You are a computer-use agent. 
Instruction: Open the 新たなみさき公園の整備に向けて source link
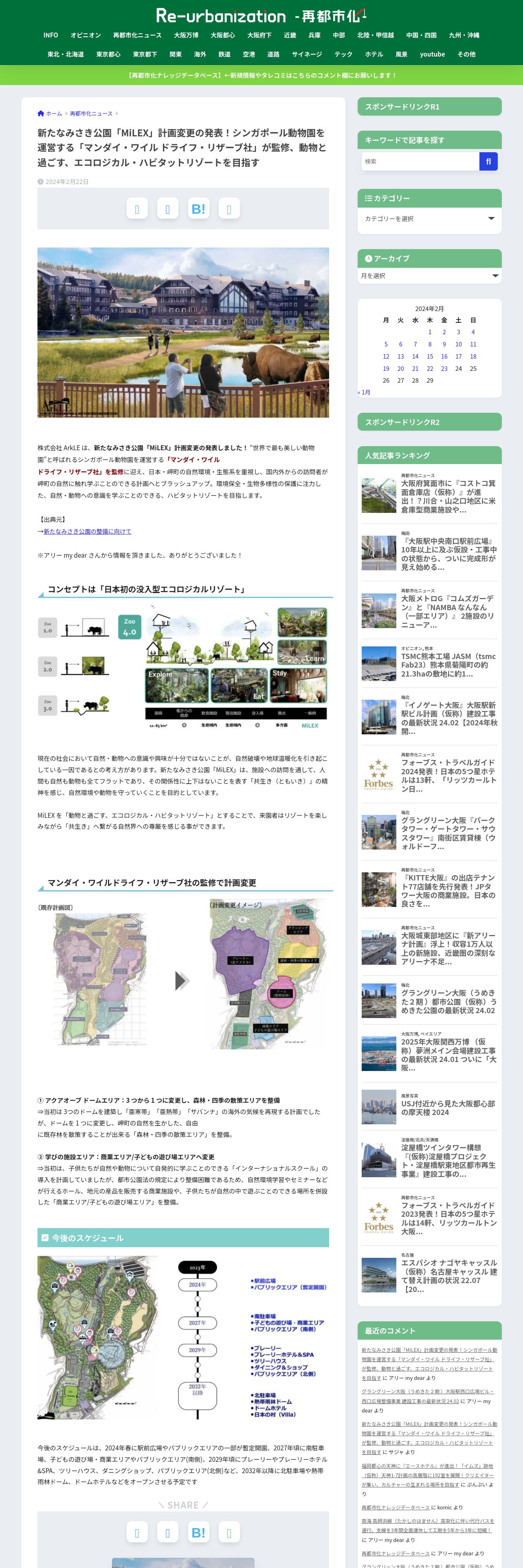point(87,531)
